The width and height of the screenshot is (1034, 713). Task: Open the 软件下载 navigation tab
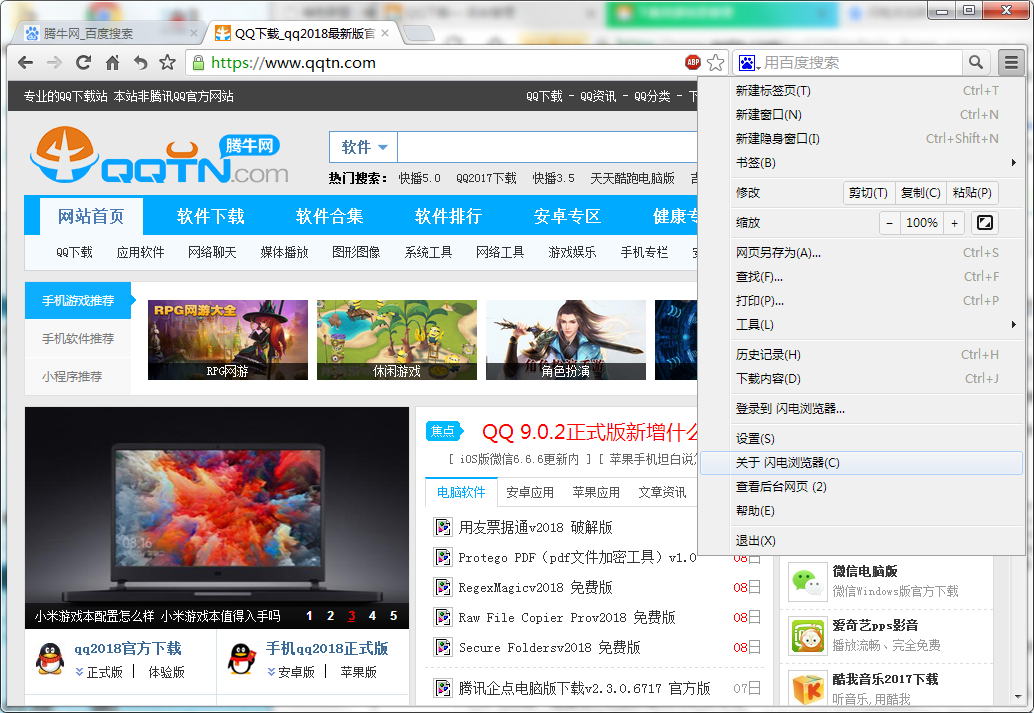click(210, 216)
